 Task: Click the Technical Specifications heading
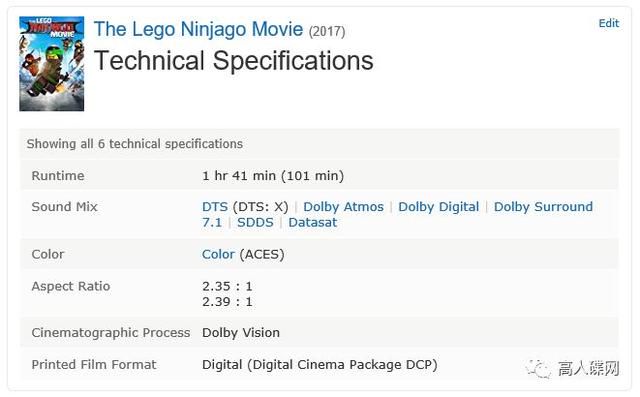click(x=233, y=61)
